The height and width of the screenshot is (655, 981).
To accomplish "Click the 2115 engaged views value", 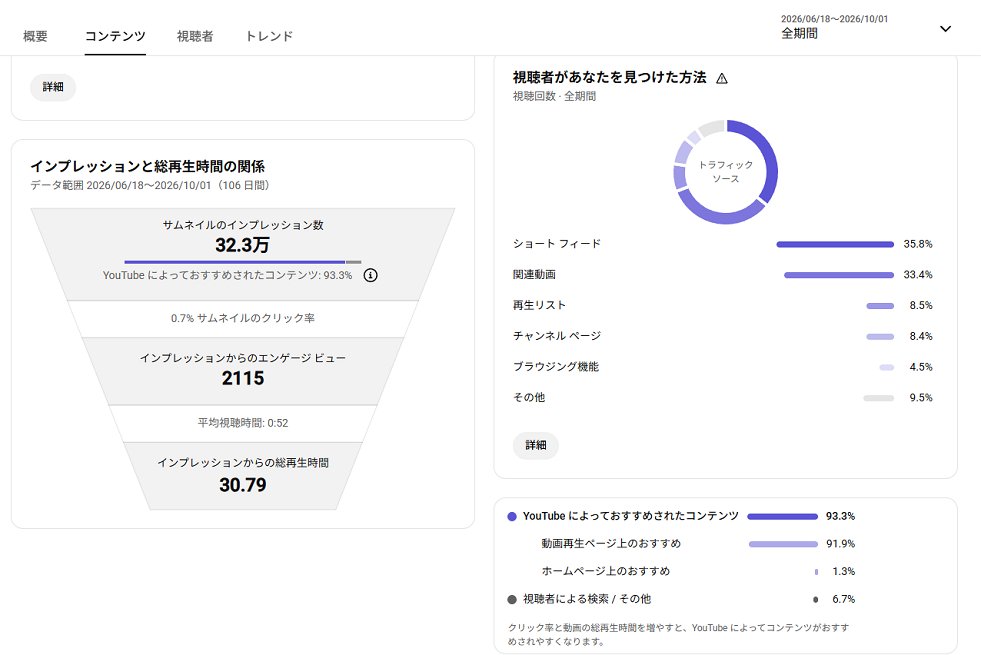I will [x=243, y=378].
